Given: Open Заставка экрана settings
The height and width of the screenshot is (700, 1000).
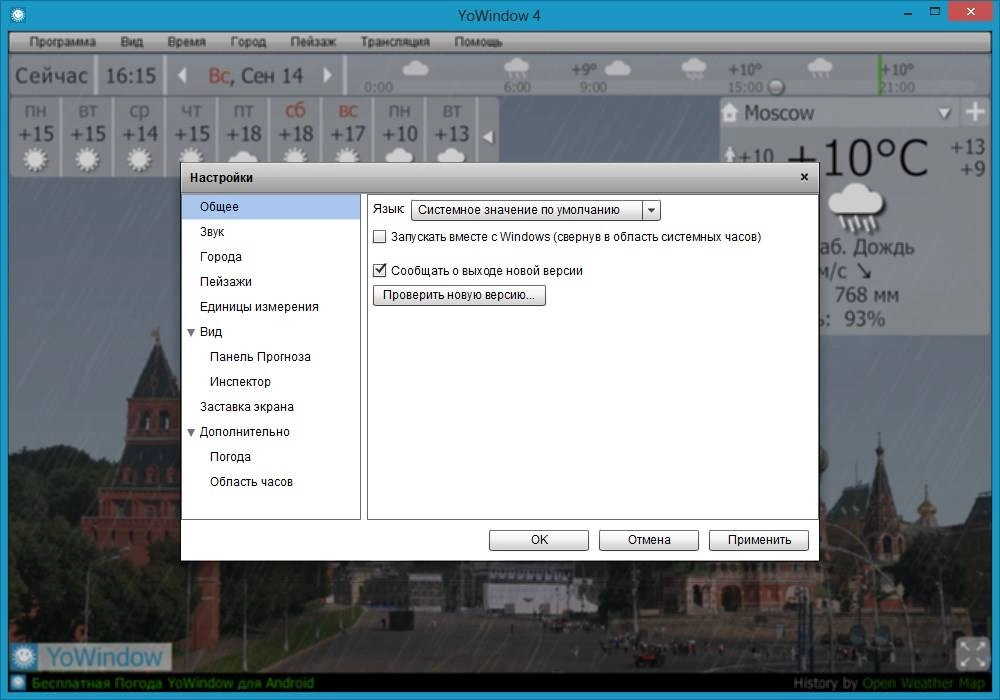Looking at the screenshot, I should [271, 407].
